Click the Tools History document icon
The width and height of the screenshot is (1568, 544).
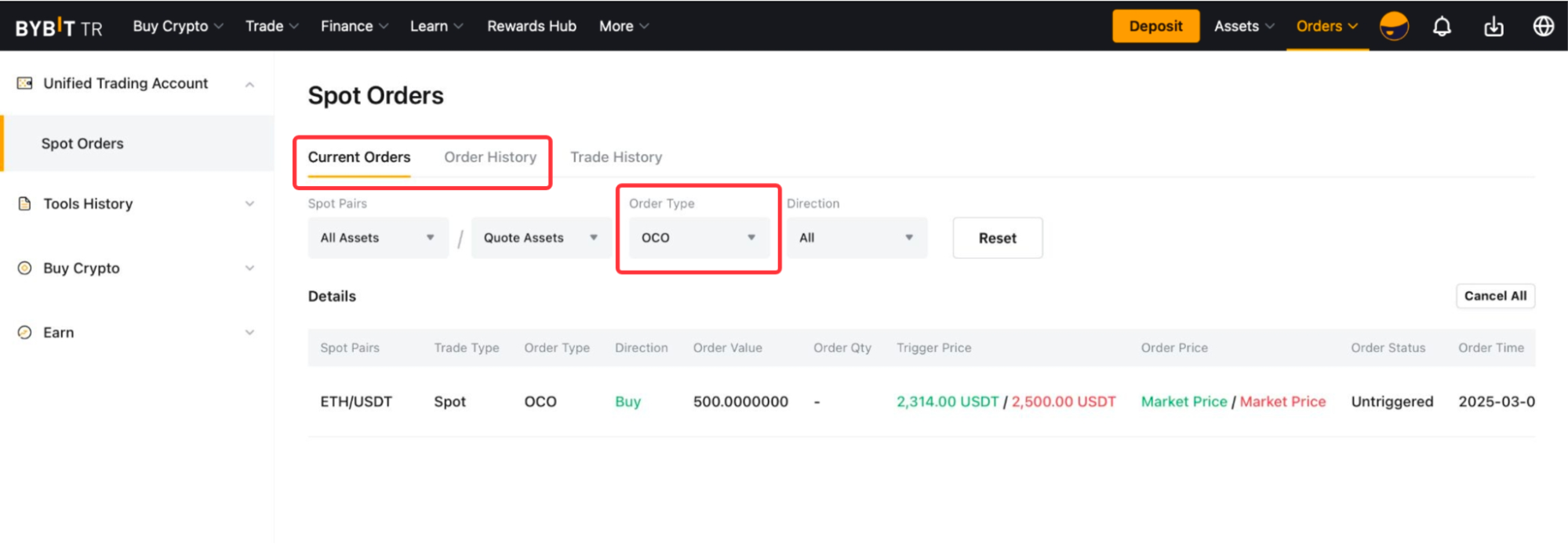pos(25,204)
